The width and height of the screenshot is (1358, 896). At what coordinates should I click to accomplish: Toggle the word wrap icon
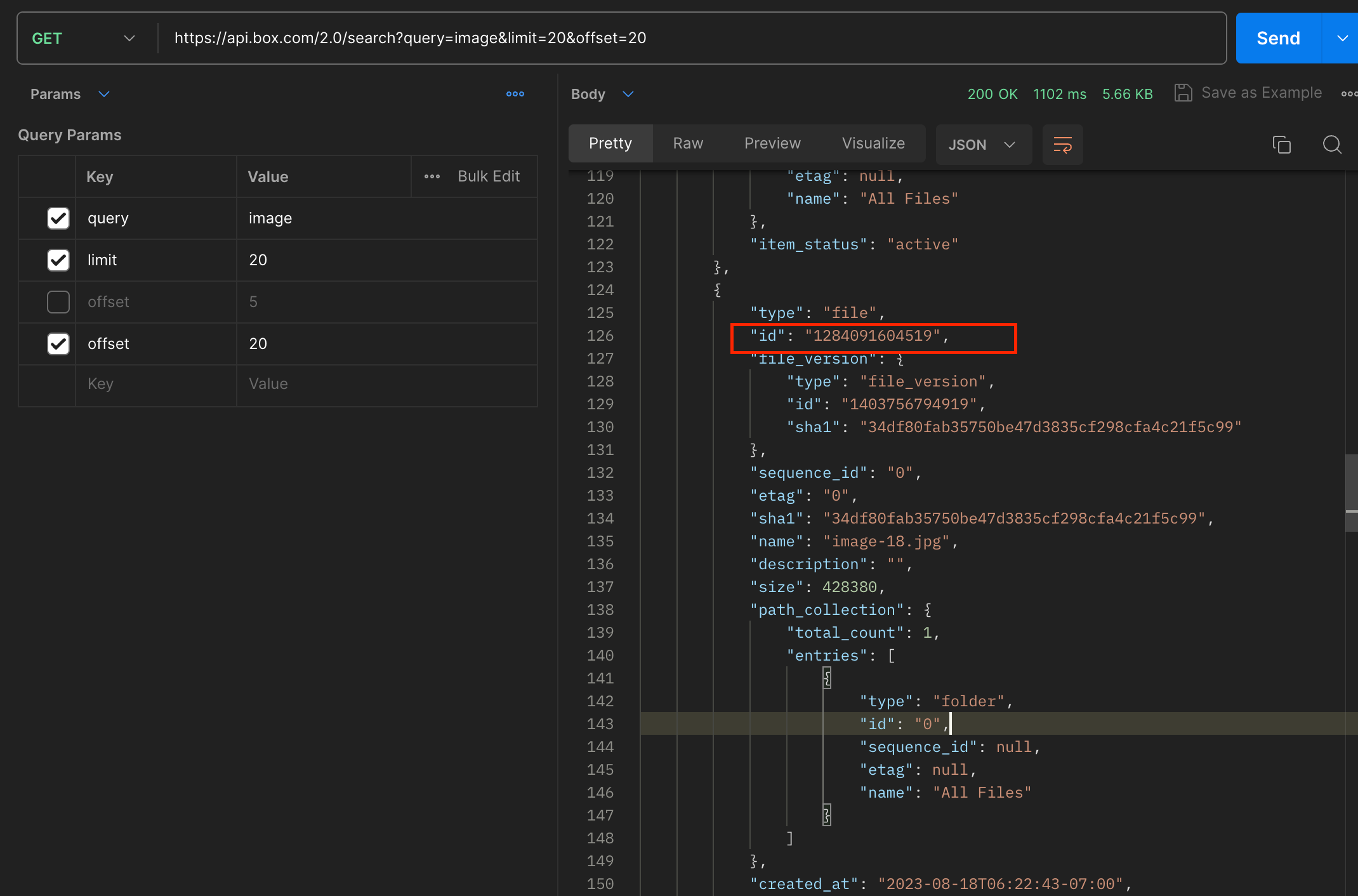pos(1063,145)
